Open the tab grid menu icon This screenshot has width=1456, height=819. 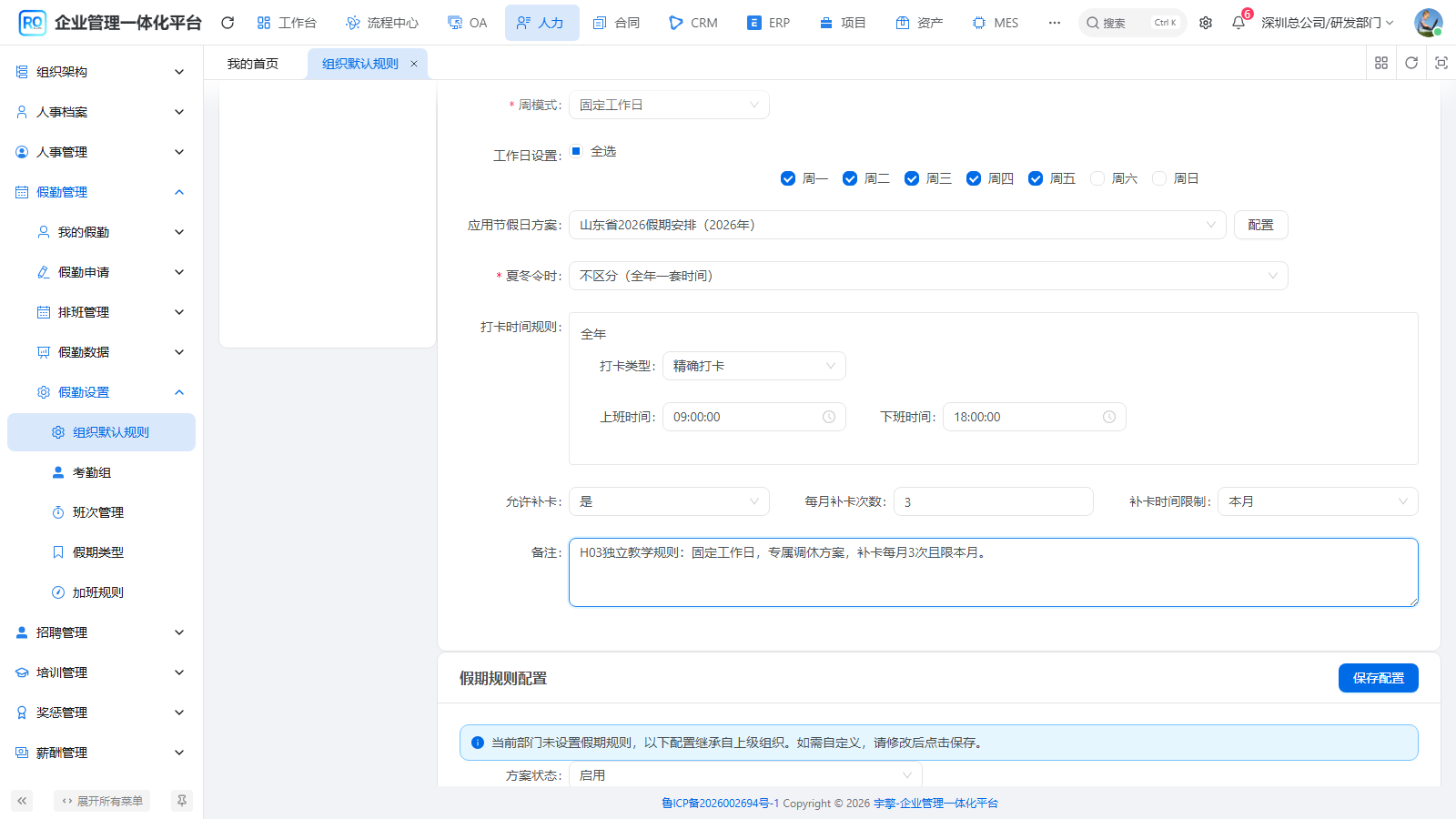pyautogui.click(x=1381, y=63)
